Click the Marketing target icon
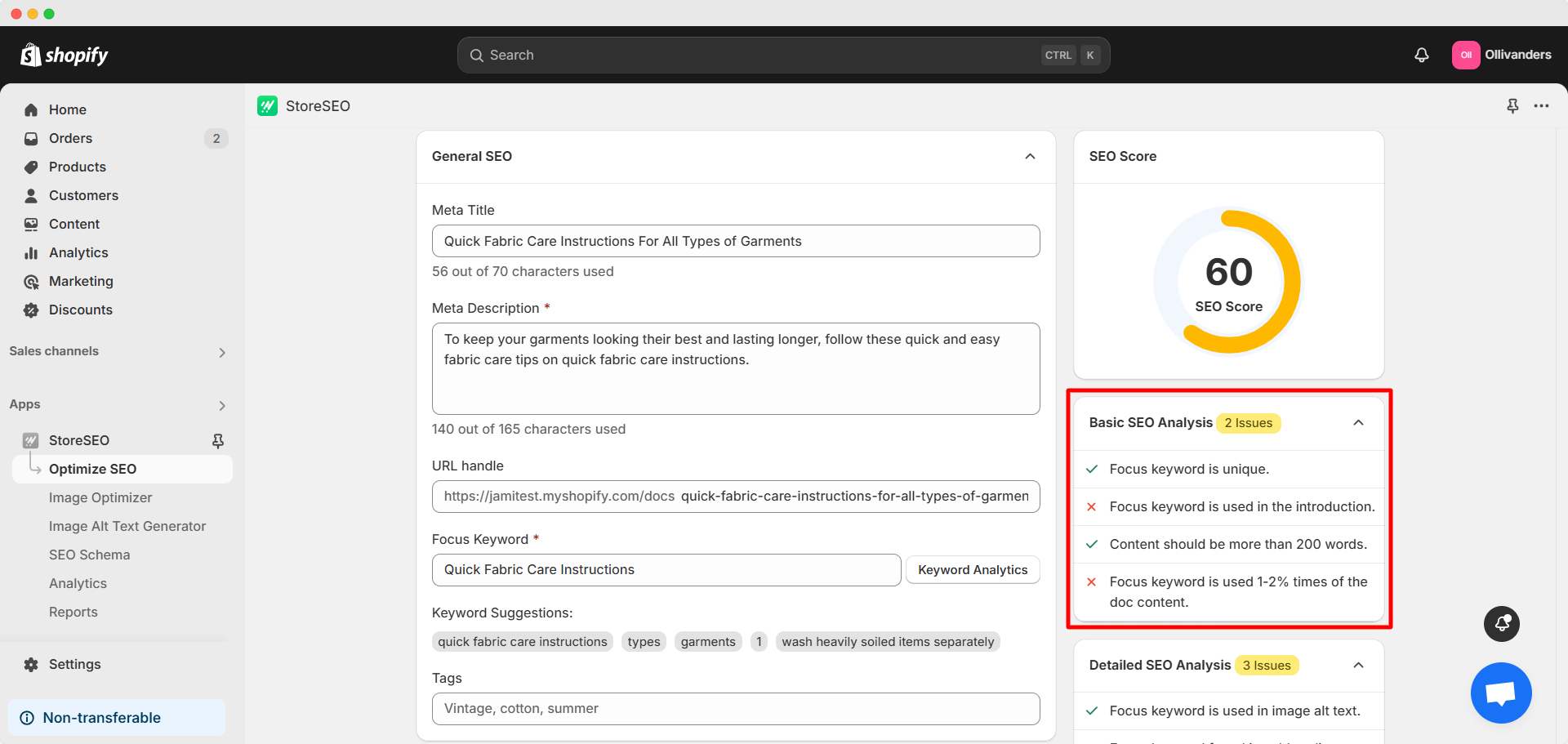Viewport: 1568px width, 744px height. tap(31, 281)
